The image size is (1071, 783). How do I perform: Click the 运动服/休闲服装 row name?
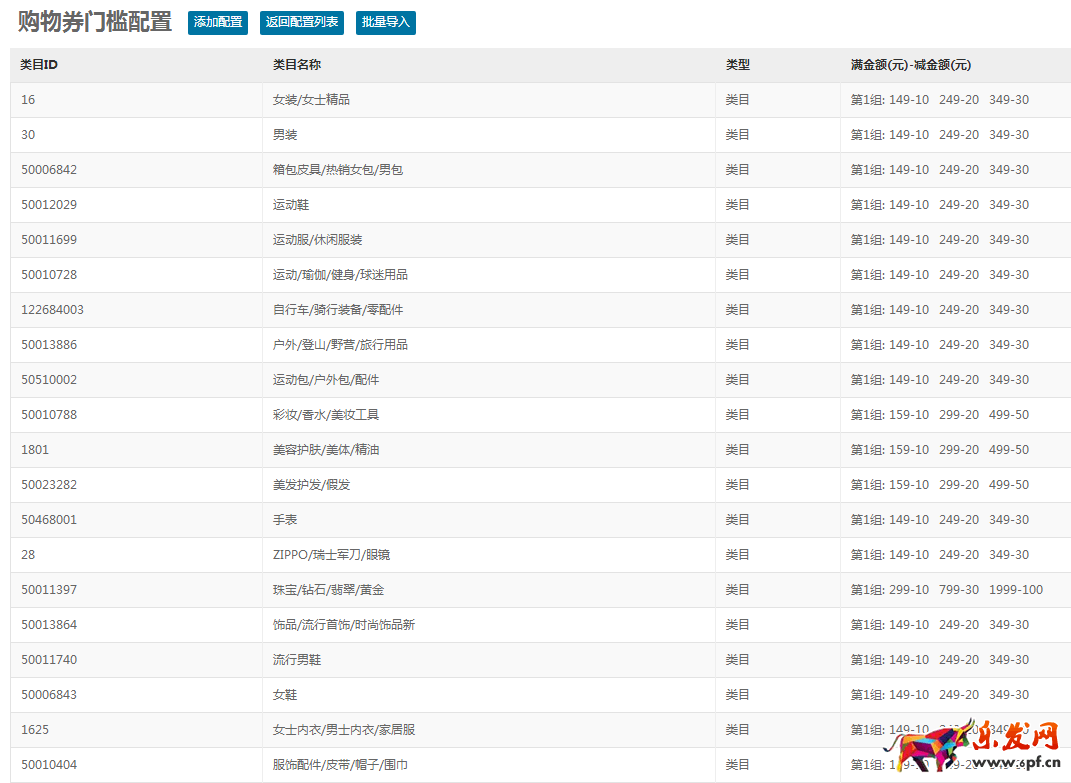[x=318, y=240]
